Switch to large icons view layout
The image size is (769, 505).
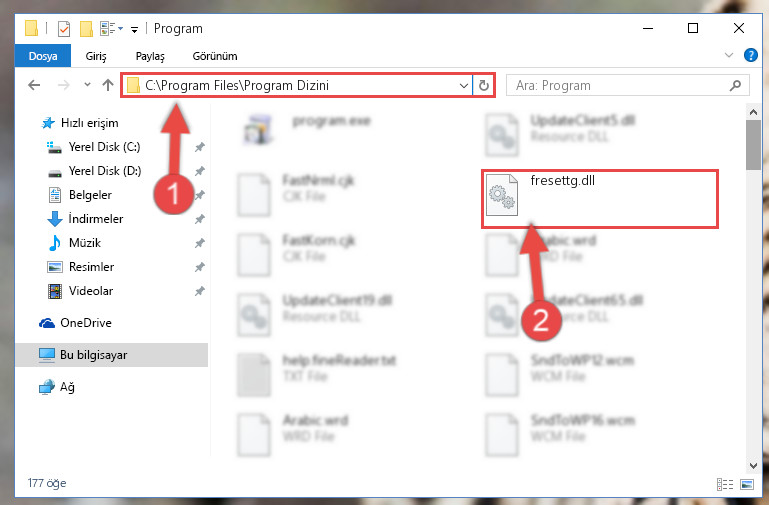coord(747,484)
